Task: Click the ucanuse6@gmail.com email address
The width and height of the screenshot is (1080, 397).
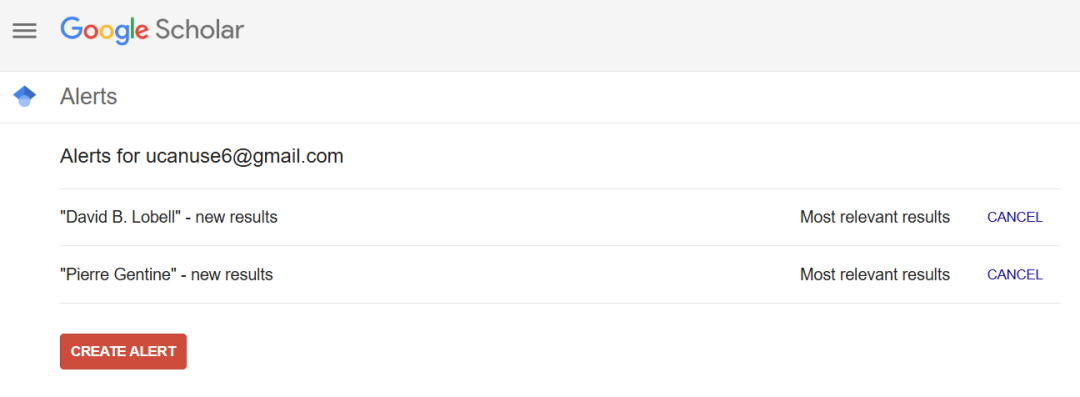Action: (x=245, y=156)
